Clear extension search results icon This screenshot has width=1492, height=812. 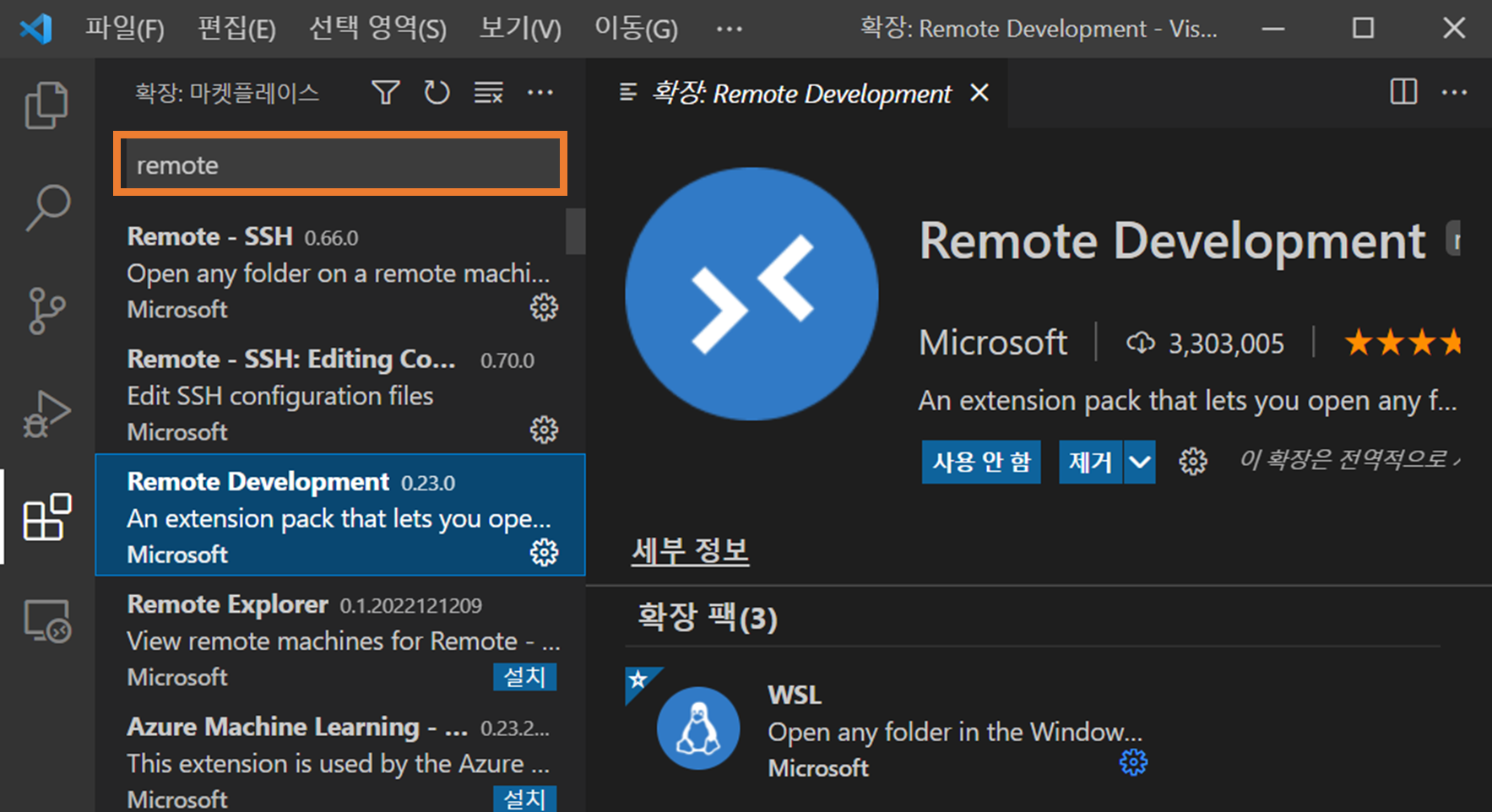click(x=488, y=92)
